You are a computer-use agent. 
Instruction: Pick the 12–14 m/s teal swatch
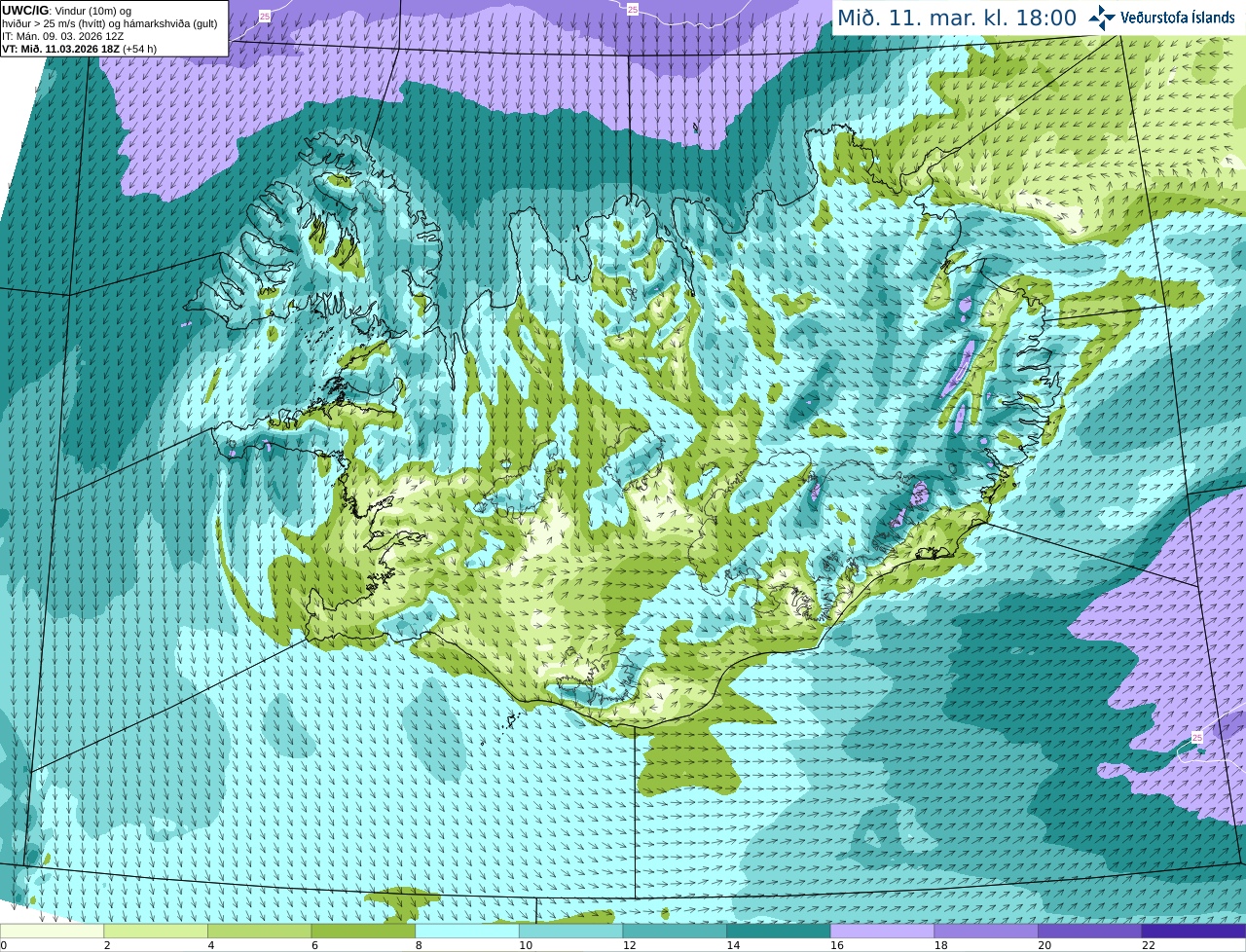coord(675,932)
